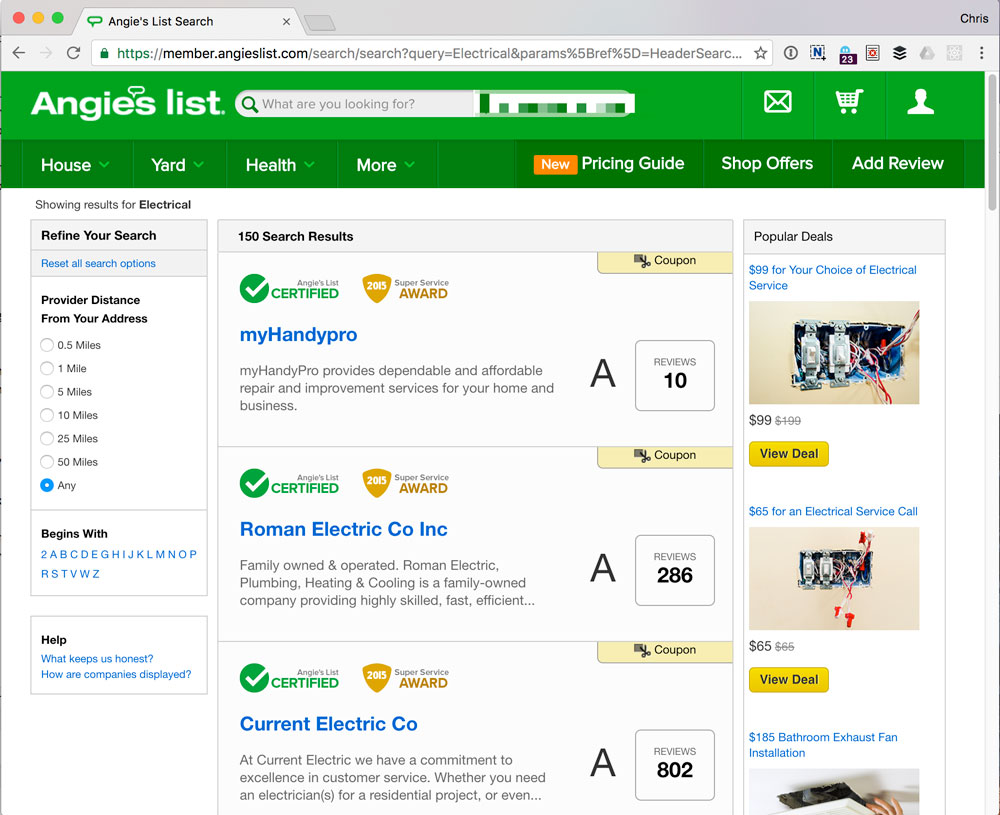Filter by letter R under Begins With
Viewport: 1000px width, 815px height.
45,574
